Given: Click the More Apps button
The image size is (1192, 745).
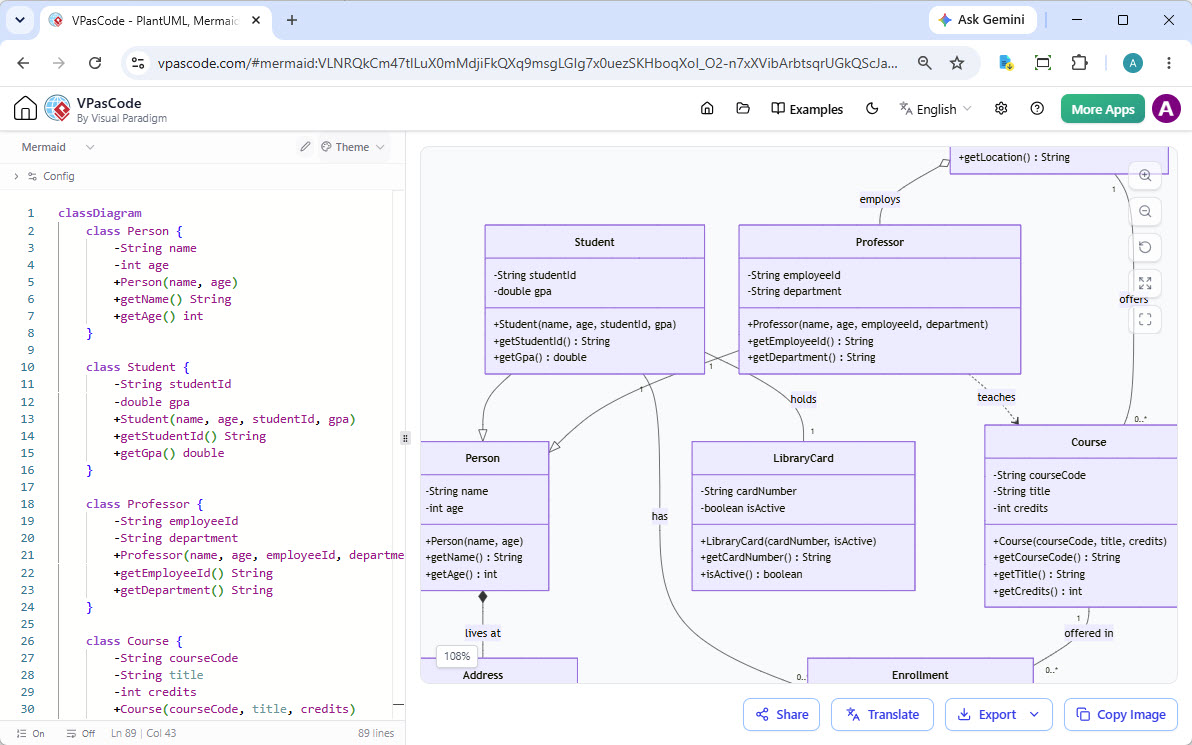Looking at the screenshot, I should click(x=1102, y=109).
